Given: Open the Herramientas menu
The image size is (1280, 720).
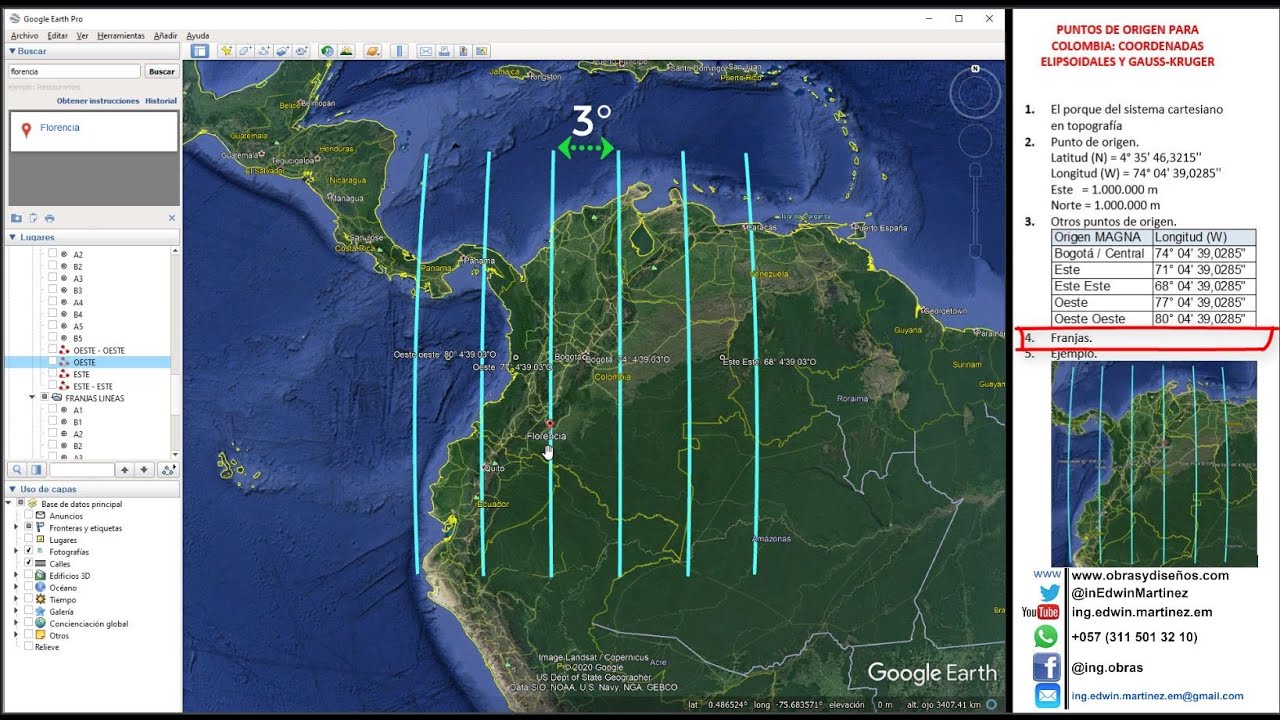Looking at the screenshot, I should [121, 36].
